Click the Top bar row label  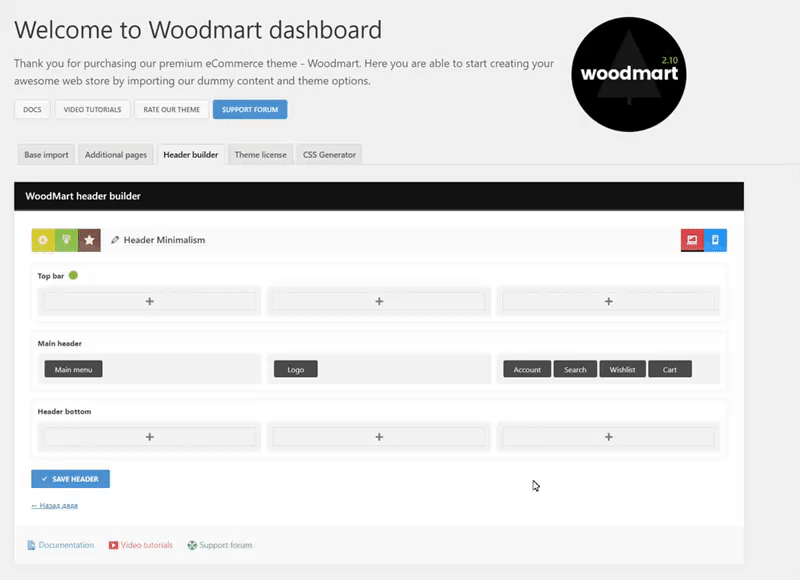point(51,276)
